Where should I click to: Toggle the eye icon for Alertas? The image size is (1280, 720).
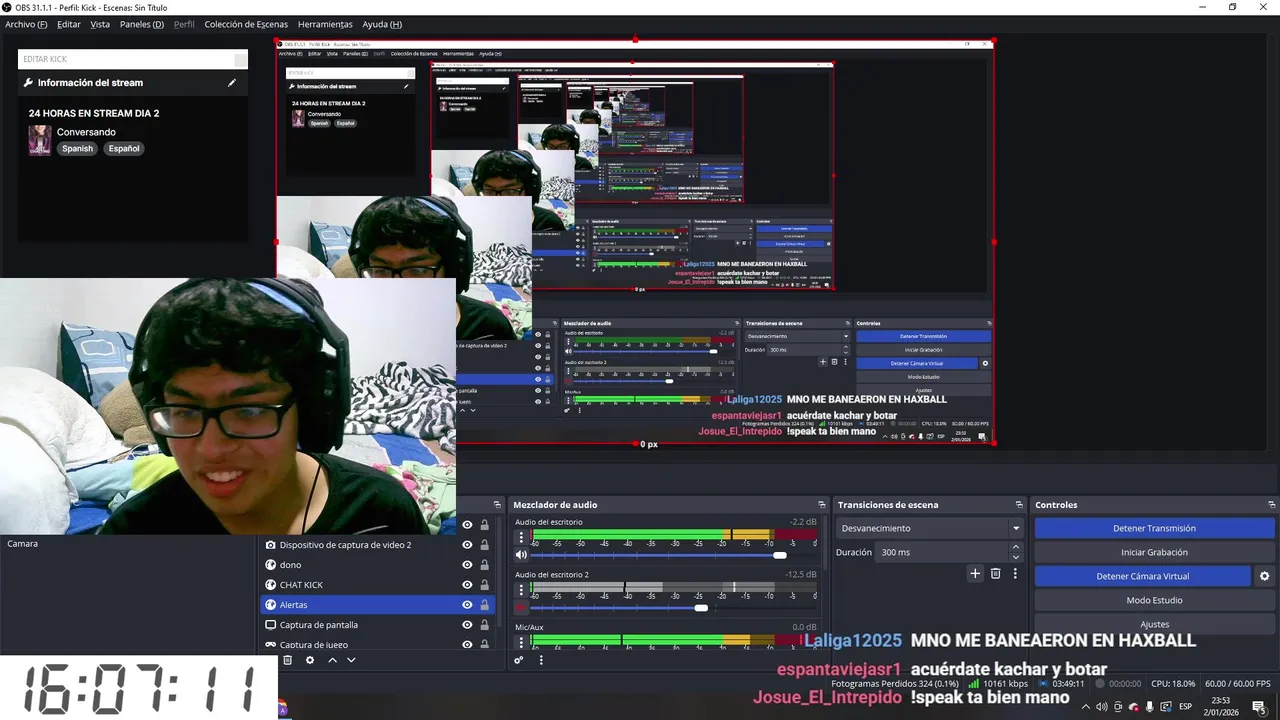467,605
